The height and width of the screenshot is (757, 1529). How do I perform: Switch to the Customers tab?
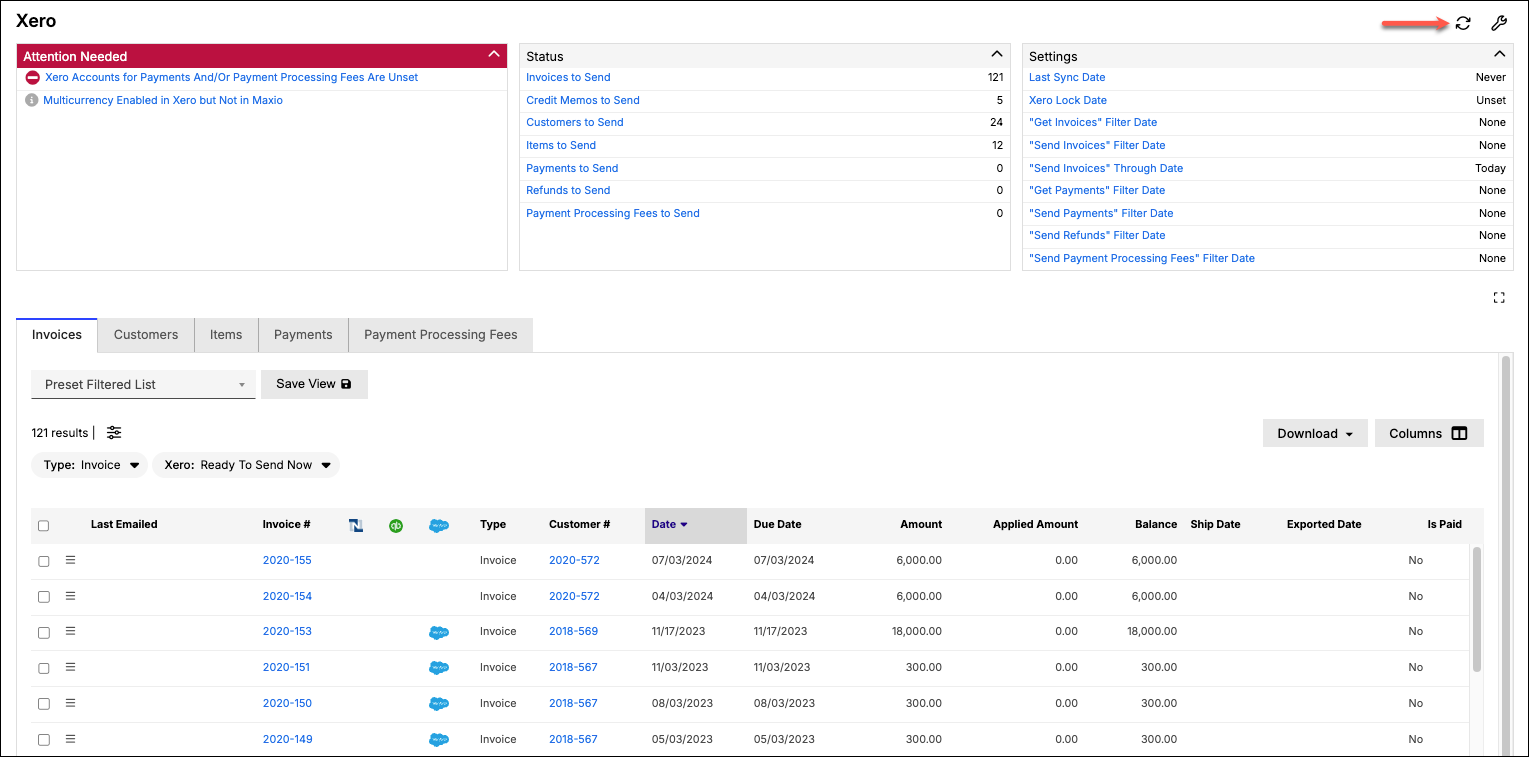coord(146,335)
